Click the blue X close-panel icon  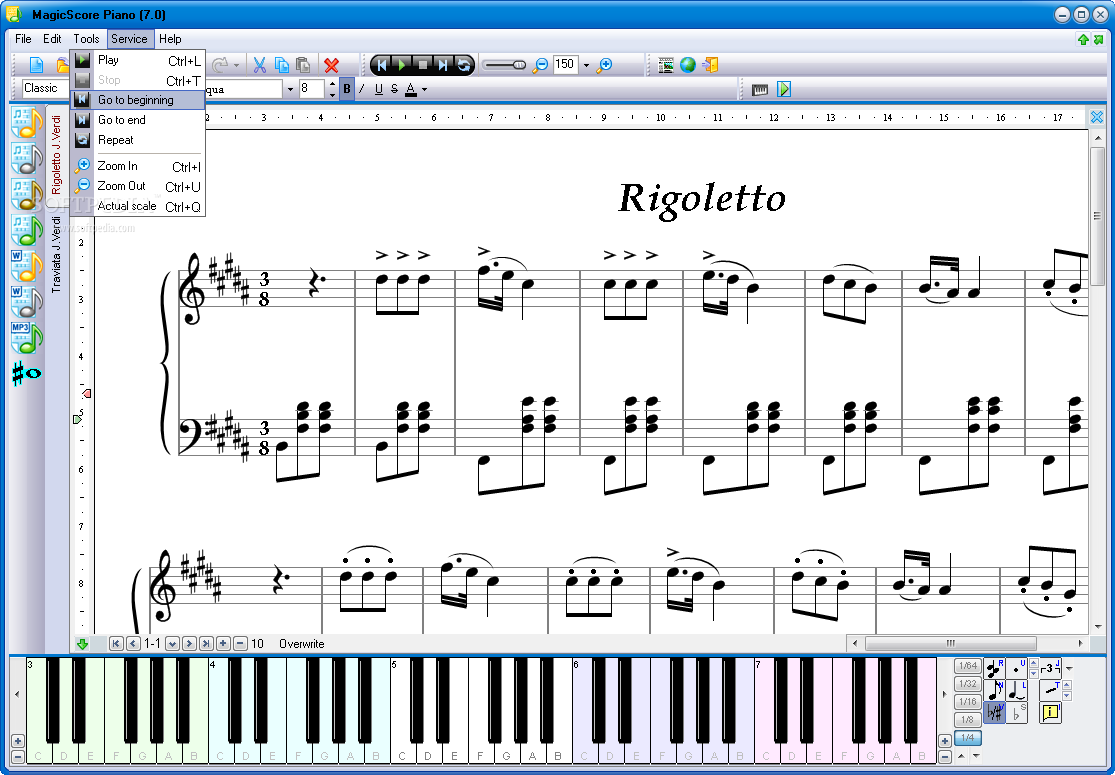point(1097,117)
